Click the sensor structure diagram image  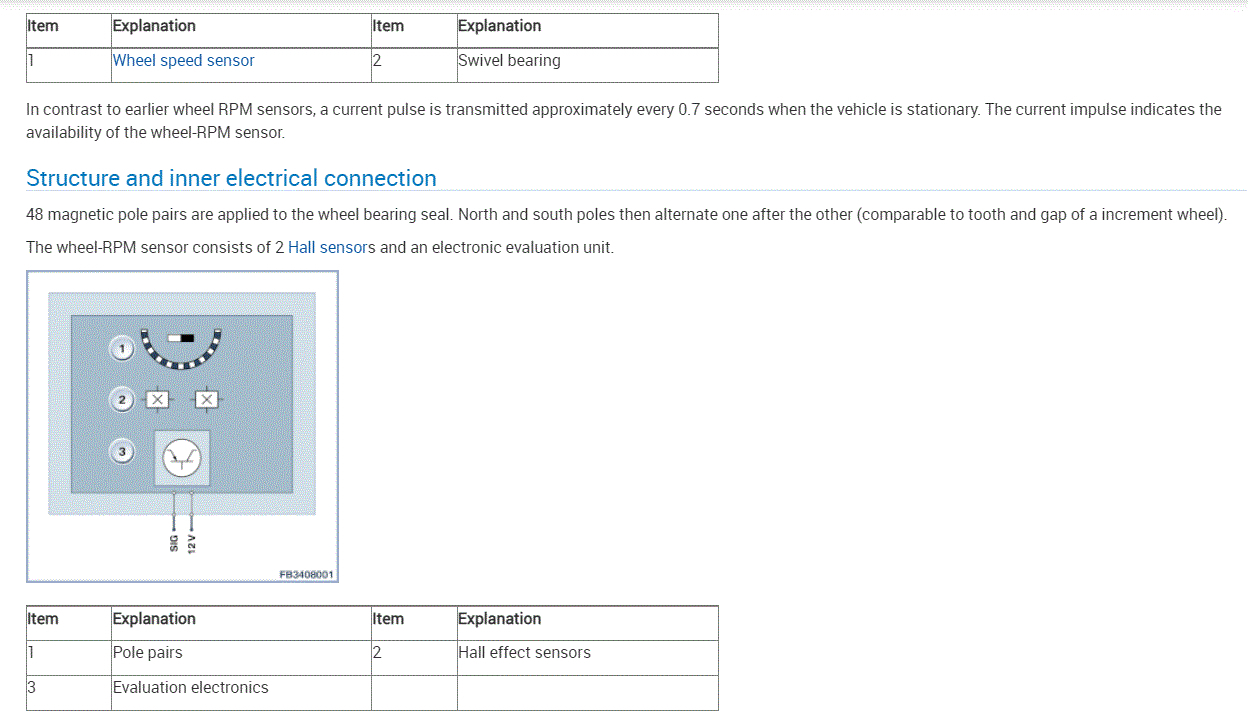pyautogui.click(x=182, y=426)
